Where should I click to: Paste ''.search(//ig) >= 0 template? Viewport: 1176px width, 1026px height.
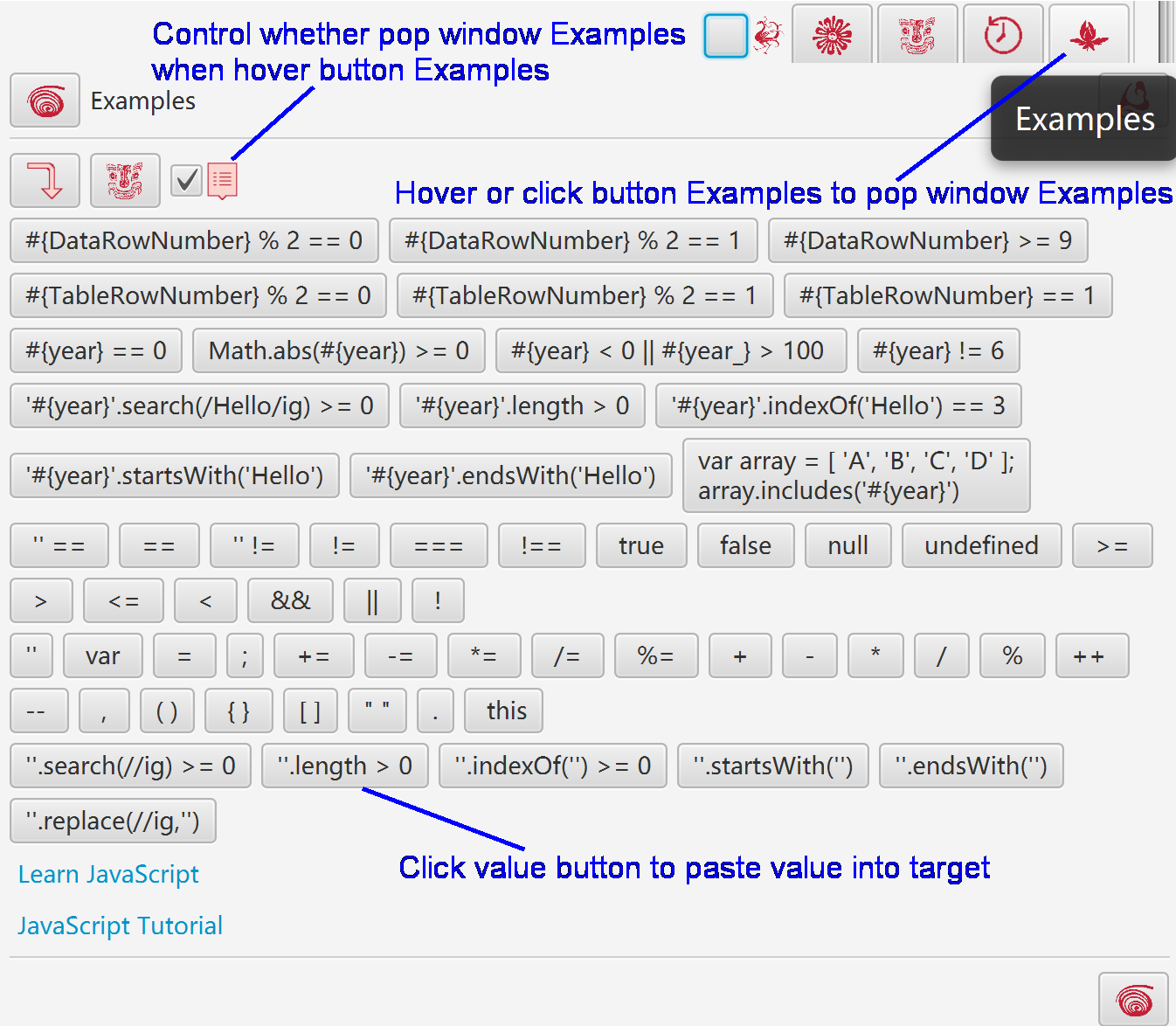(x=130, y=766)
